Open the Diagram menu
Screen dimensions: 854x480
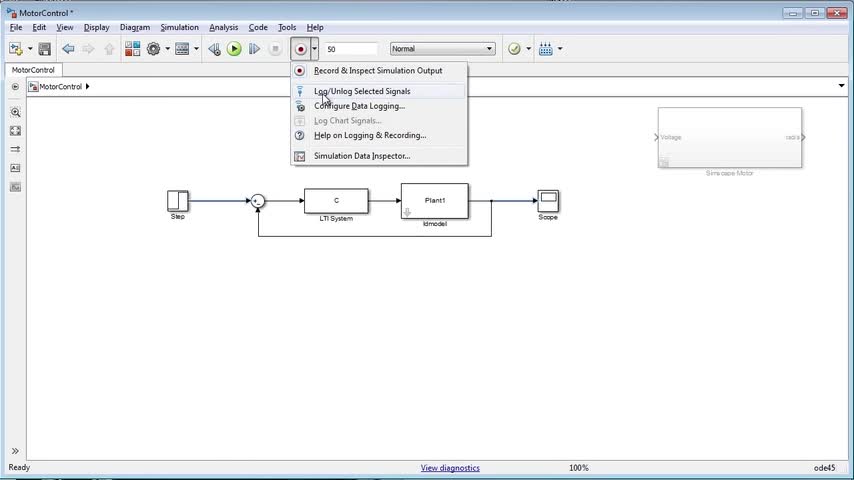click(135, 27)
